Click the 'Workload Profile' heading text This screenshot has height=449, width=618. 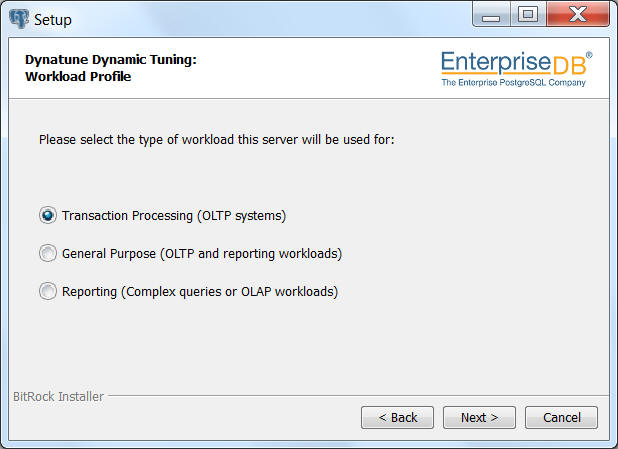[x=78, y=76]
